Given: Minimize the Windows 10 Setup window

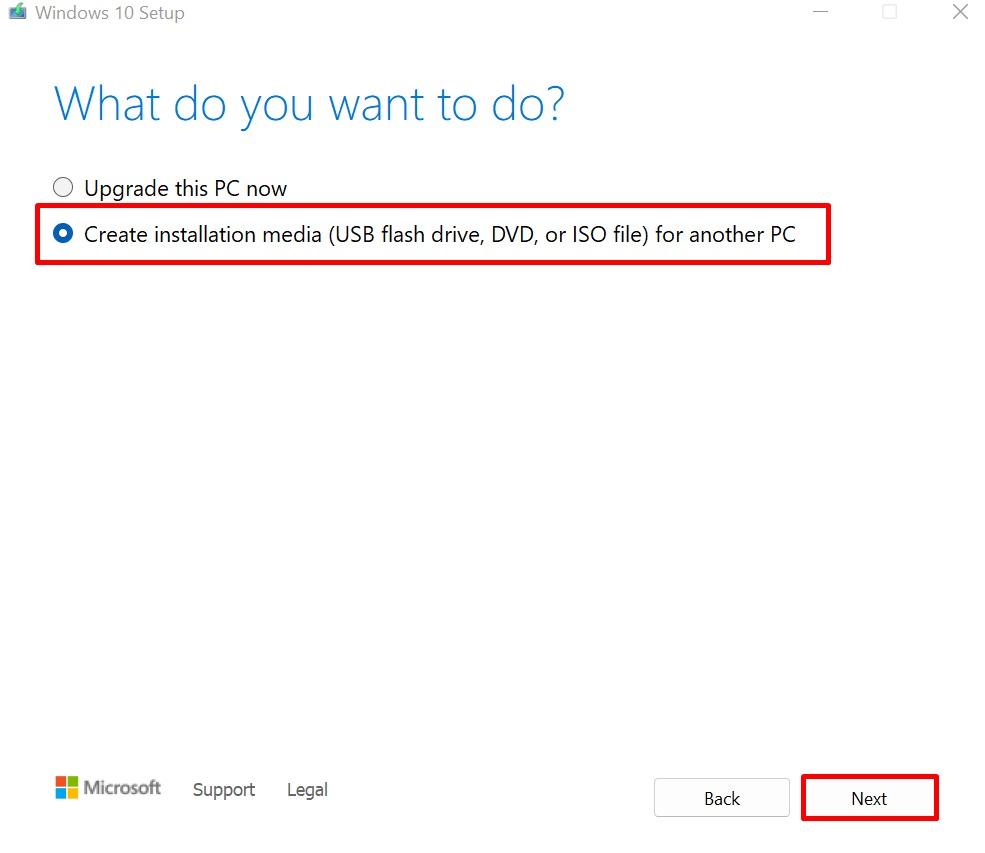Looking at the screenshot, I should pos(820,12).
